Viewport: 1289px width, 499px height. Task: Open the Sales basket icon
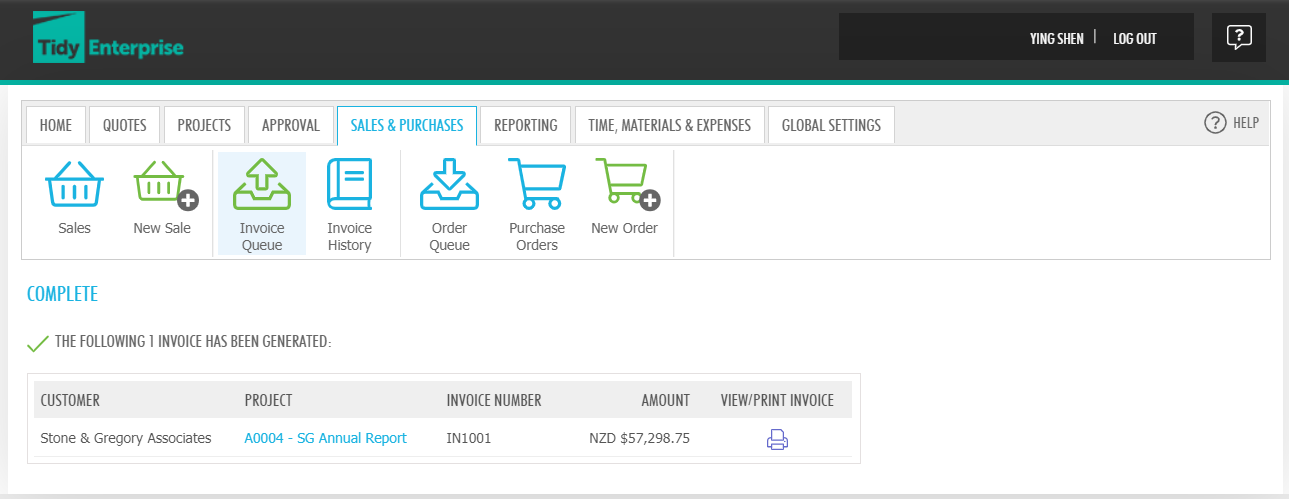(74, 200)
